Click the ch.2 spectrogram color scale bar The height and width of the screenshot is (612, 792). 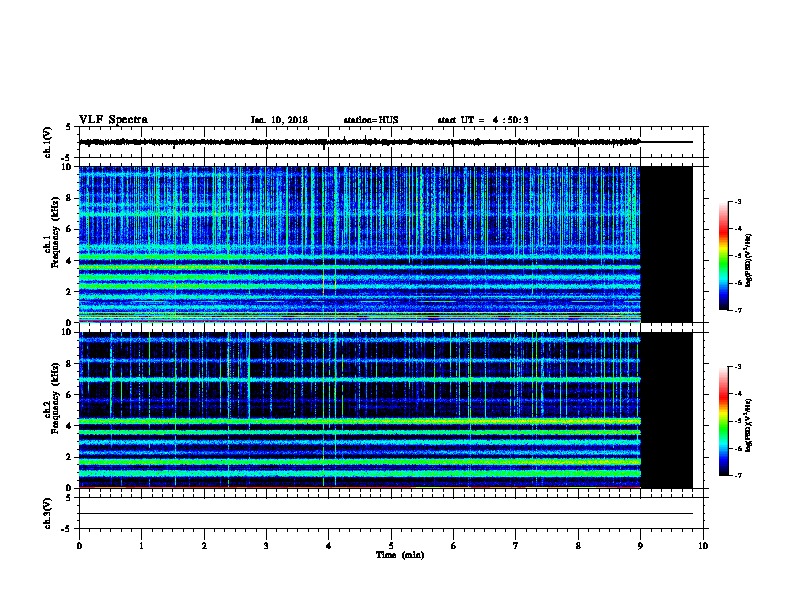[x=724, y=421]
